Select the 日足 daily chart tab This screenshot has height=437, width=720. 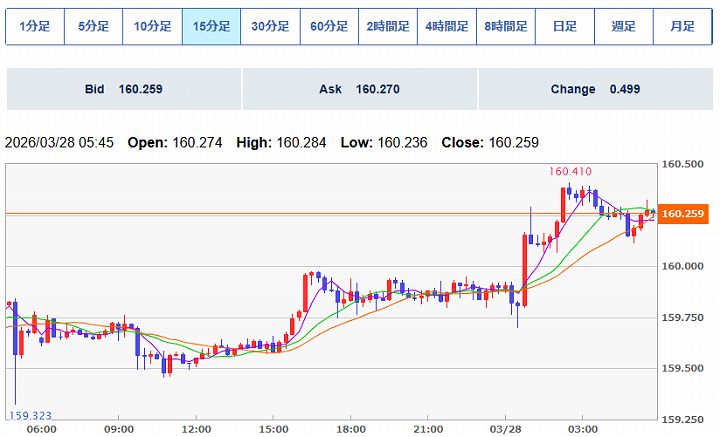[x=565, y=27]
